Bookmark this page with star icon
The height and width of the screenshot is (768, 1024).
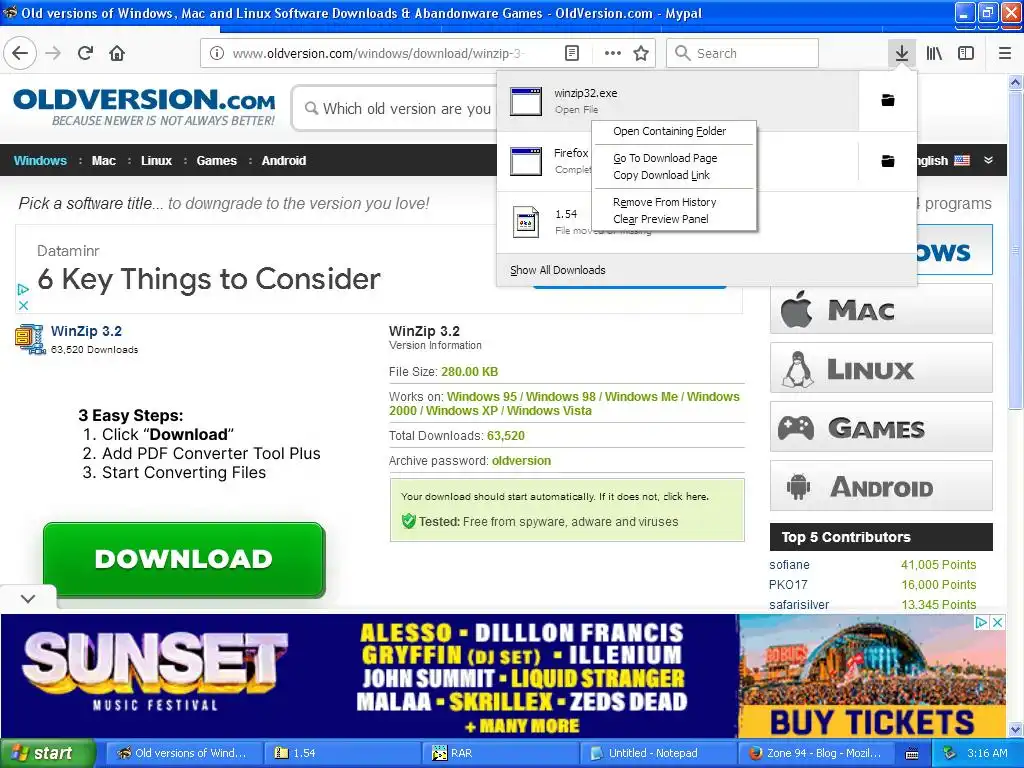641,54
